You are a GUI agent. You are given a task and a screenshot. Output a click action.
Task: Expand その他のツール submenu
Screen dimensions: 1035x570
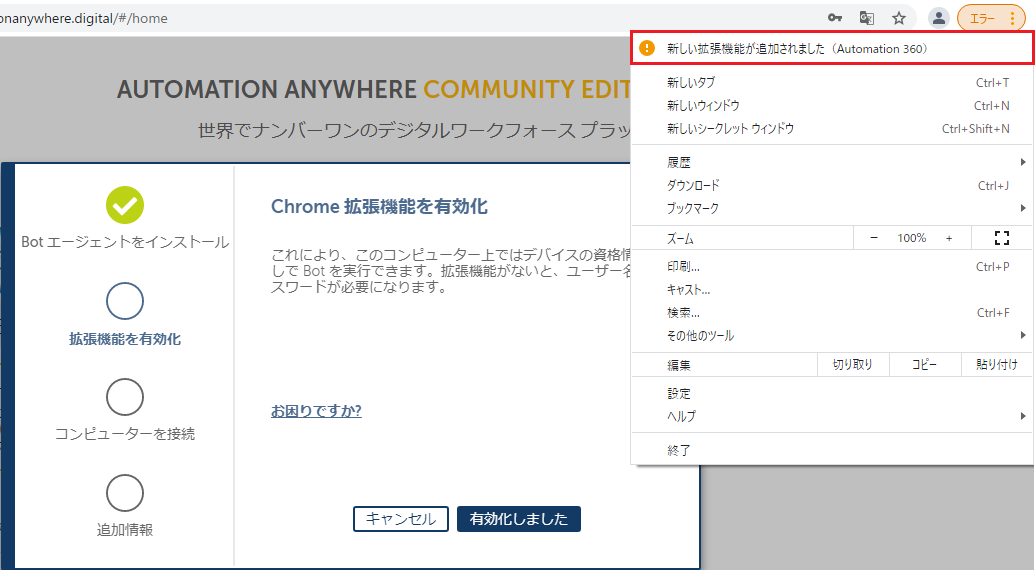(x=832, y=336)
